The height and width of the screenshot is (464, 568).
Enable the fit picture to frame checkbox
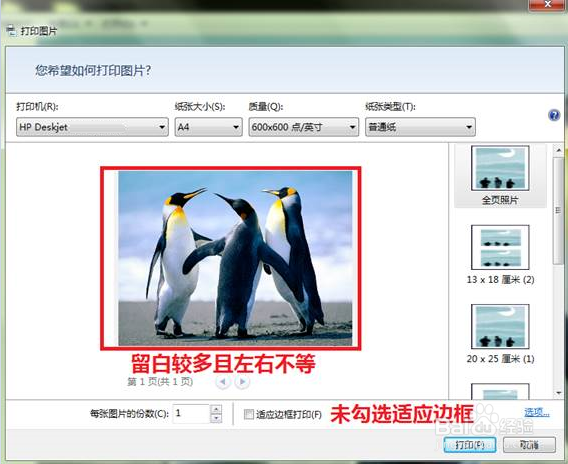(248, 414)
